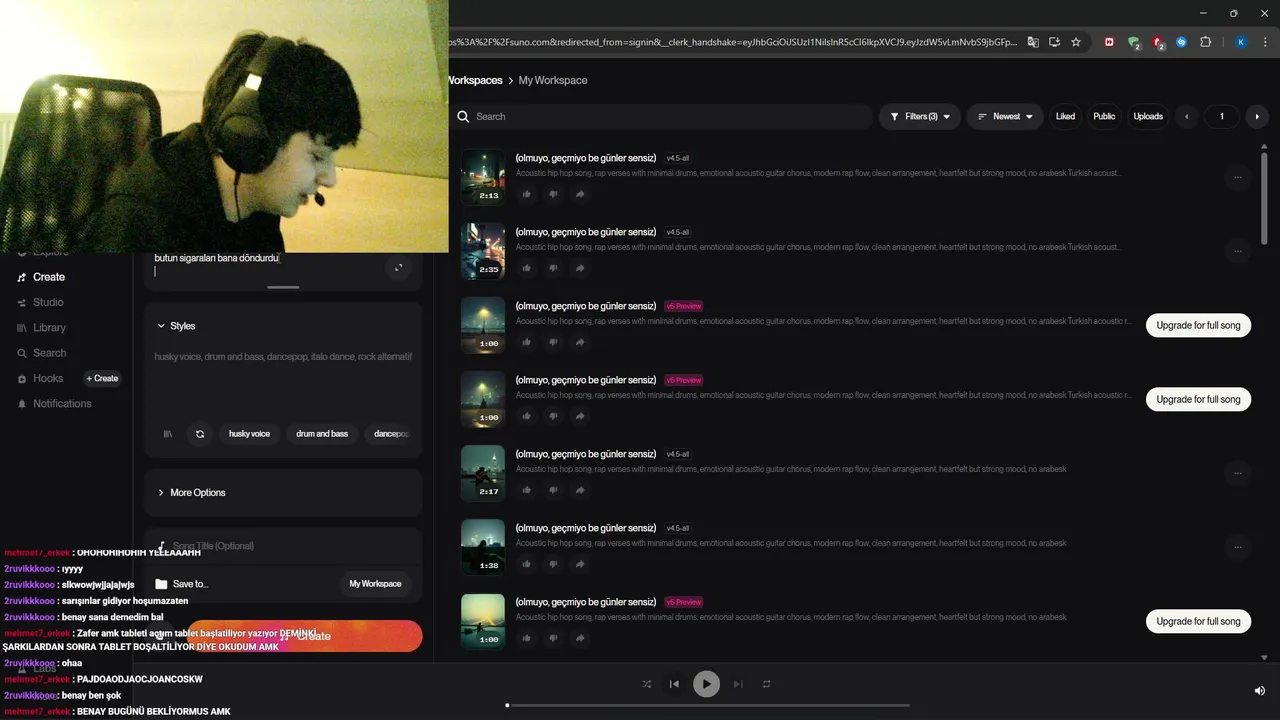Select My Workspace as save destination
Viewport: 1280px width, 720px height.
tap(375, 584)
